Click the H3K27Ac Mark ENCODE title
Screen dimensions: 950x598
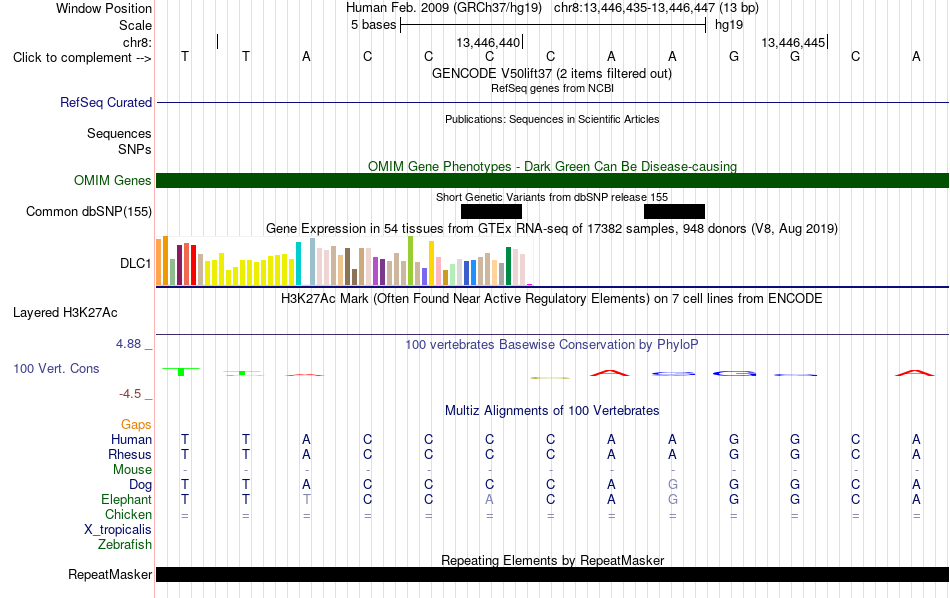tap(552, 299)
